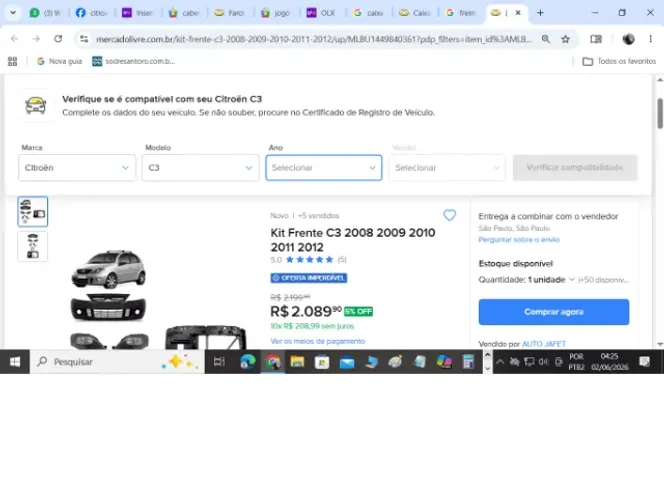The width and height of the screenshot is (664, 500).
Task: Reload the current page
Action: [58, 39]
